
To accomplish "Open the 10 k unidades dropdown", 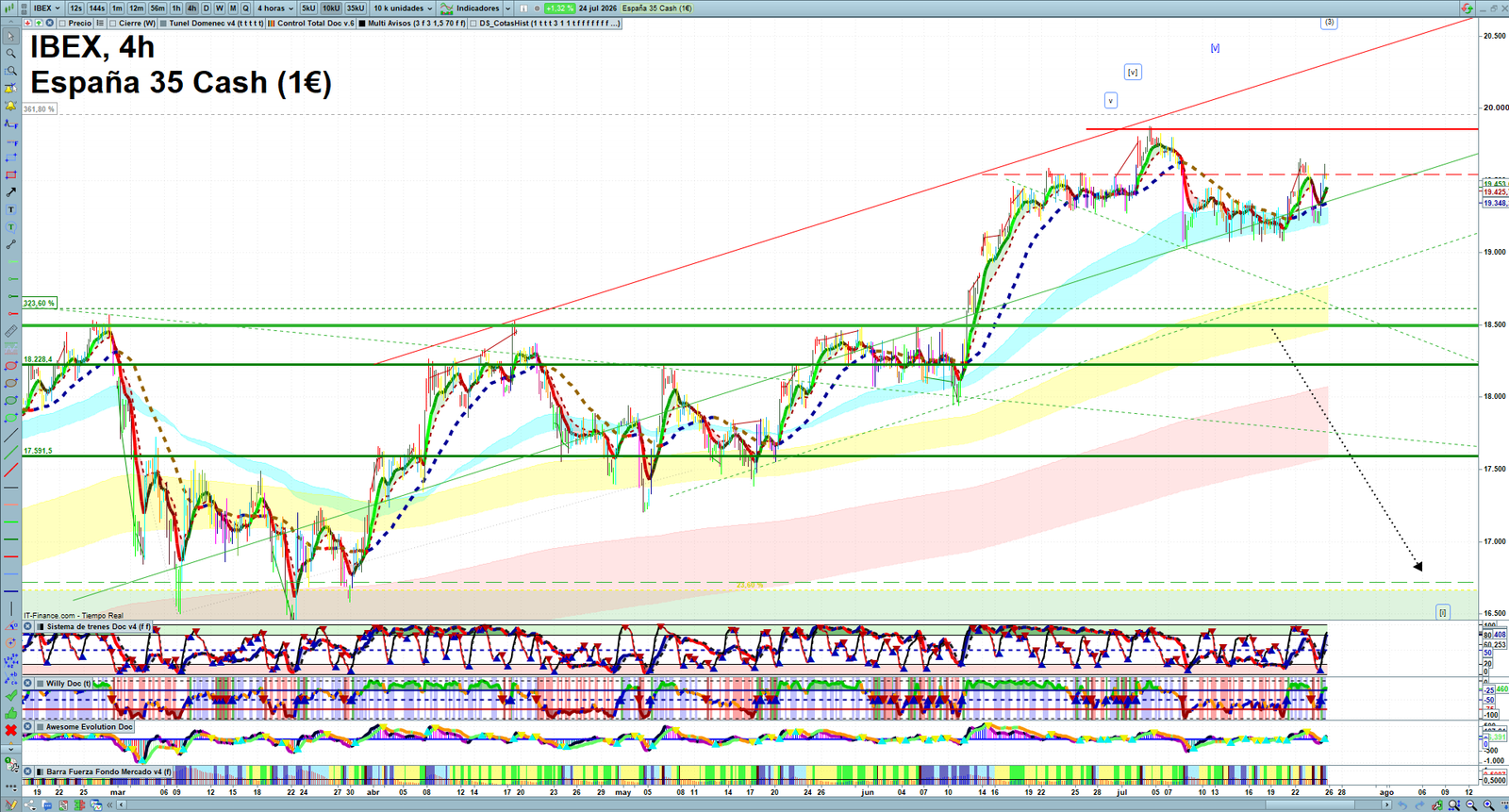I will [403, 8].
